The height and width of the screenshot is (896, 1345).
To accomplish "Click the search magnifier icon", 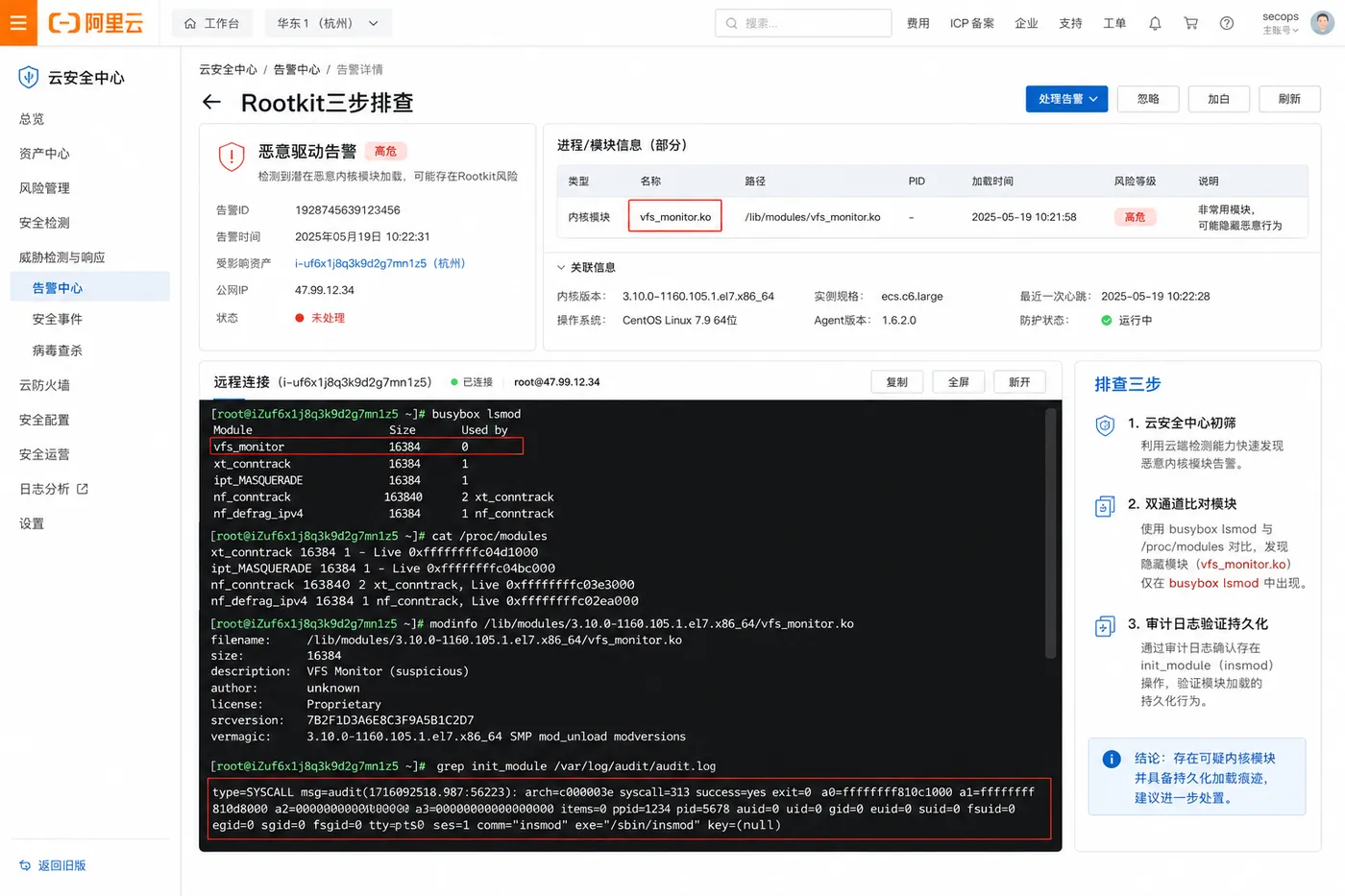I will (732, 23).
